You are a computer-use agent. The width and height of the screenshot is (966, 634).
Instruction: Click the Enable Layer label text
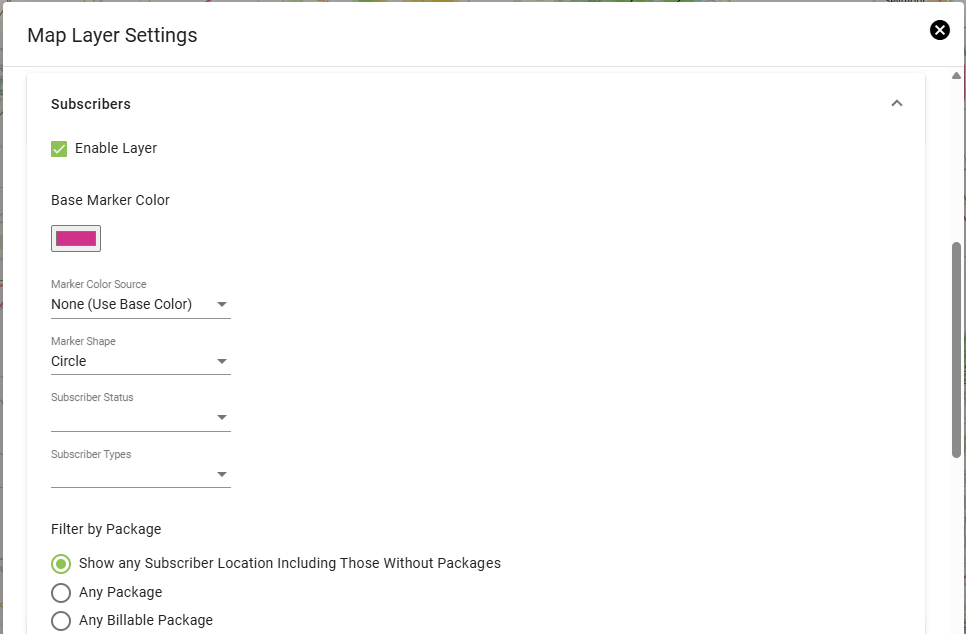coord(116,148)
